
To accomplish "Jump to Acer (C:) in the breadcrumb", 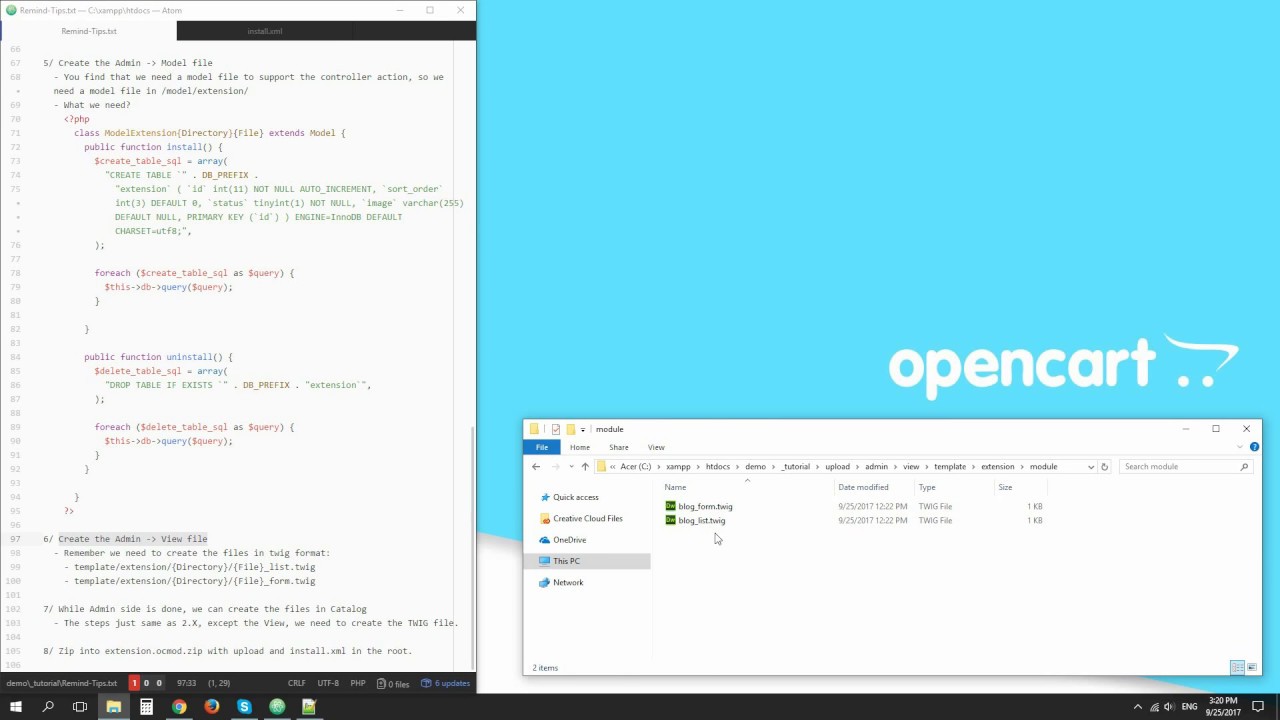I will point(636,467).
